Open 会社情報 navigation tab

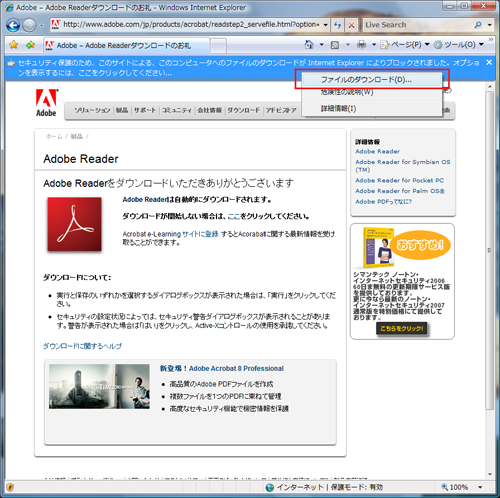(x=210, y=110)
